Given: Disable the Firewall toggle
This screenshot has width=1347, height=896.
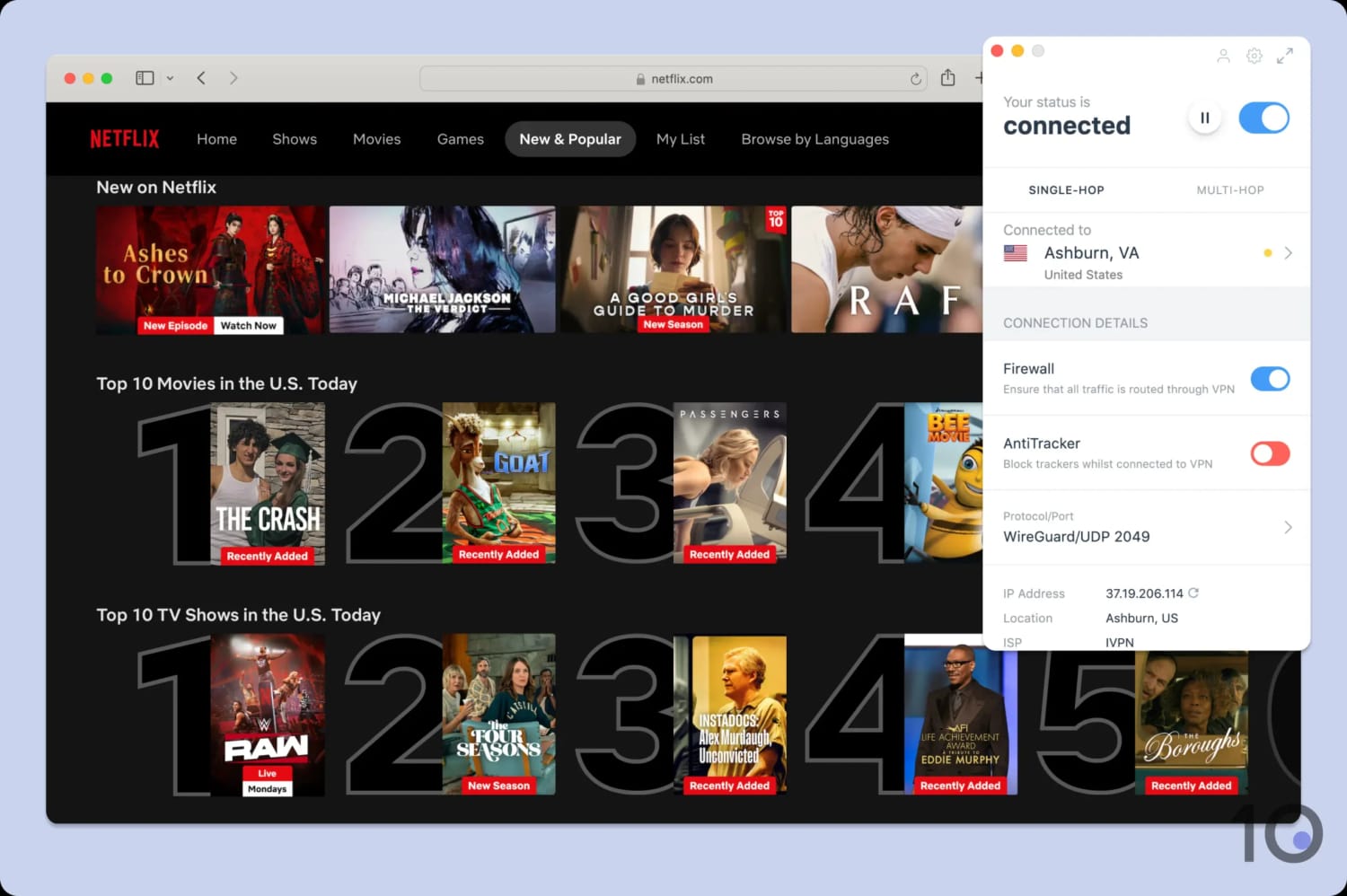Looking at the screenshot, I should (x=1270, y=379).
